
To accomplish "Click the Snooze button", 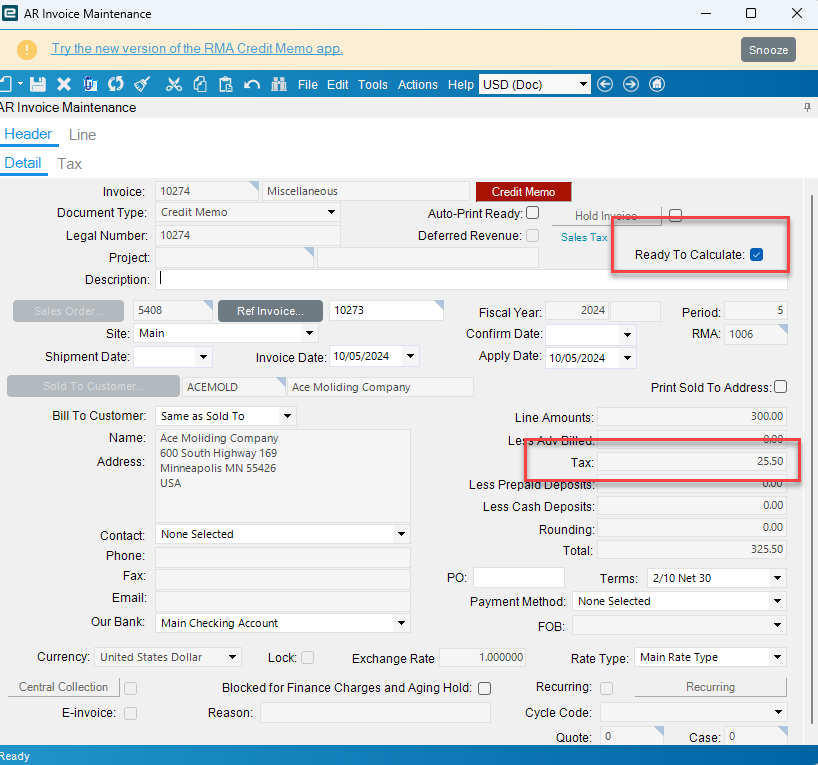I will coord(768,49).
